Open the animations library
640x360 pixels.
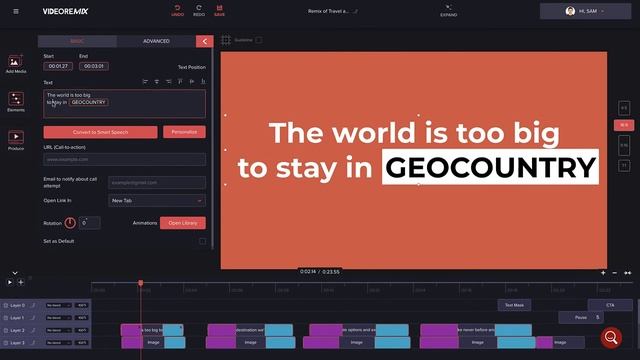click(x=182, y=223)
